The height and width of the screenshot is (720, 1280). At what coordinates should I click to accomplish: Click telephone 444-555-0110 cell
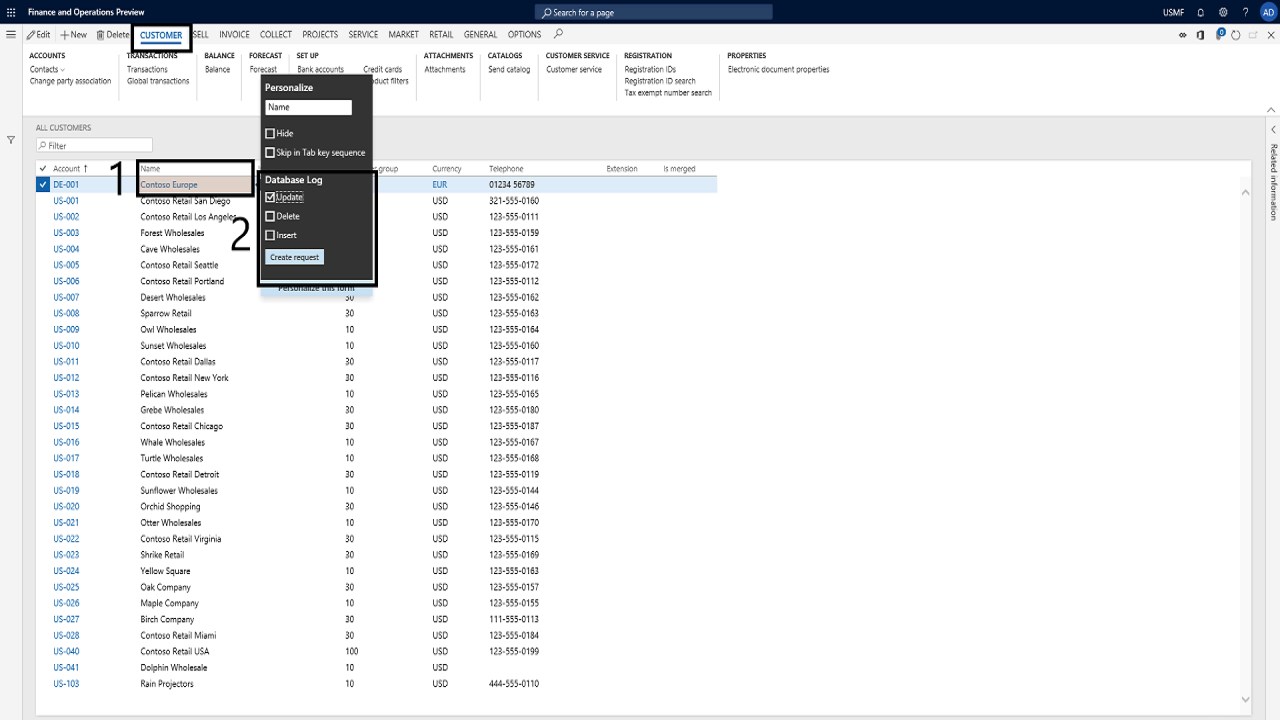[514, 683]
